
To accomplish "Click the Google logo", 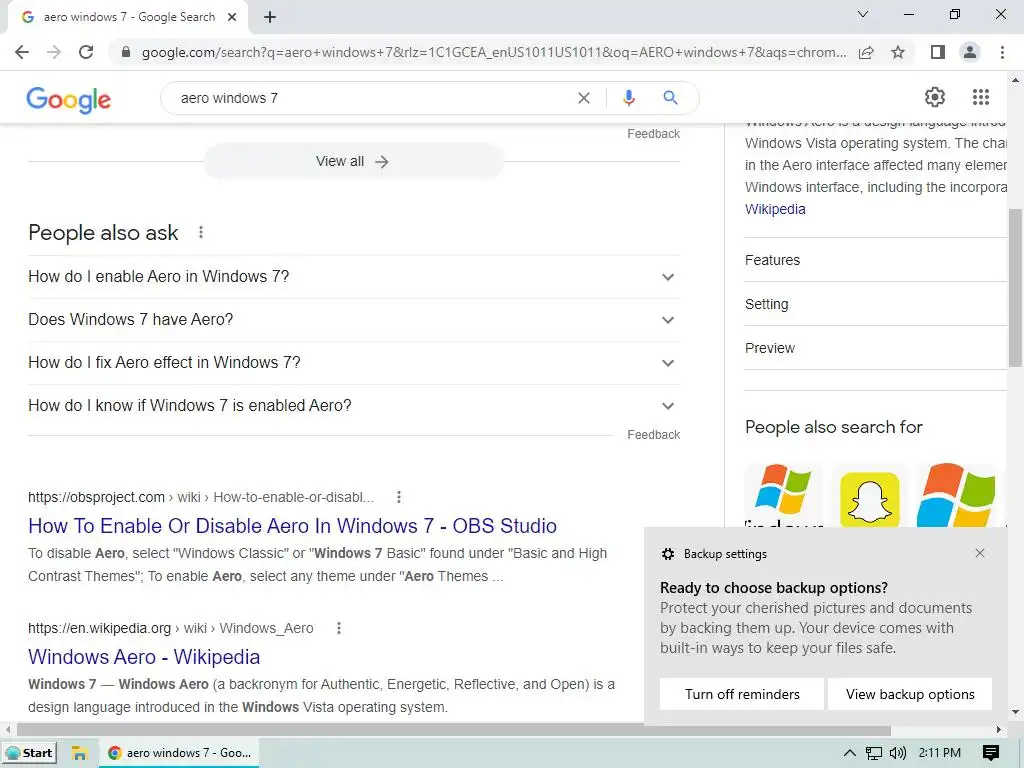I will point(69,99).
